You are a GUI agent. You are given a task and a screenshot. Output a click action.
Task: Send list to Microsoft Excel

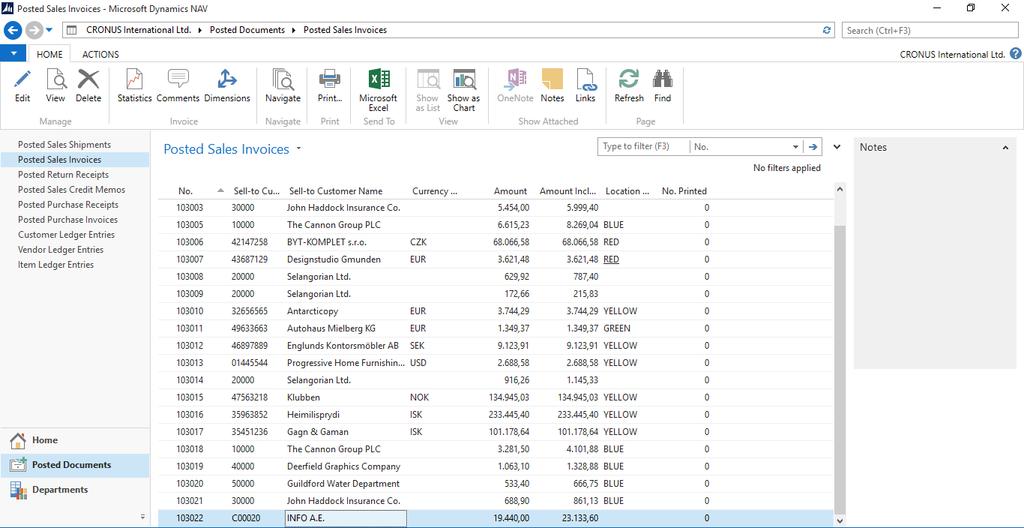click(x=378, y=90)
